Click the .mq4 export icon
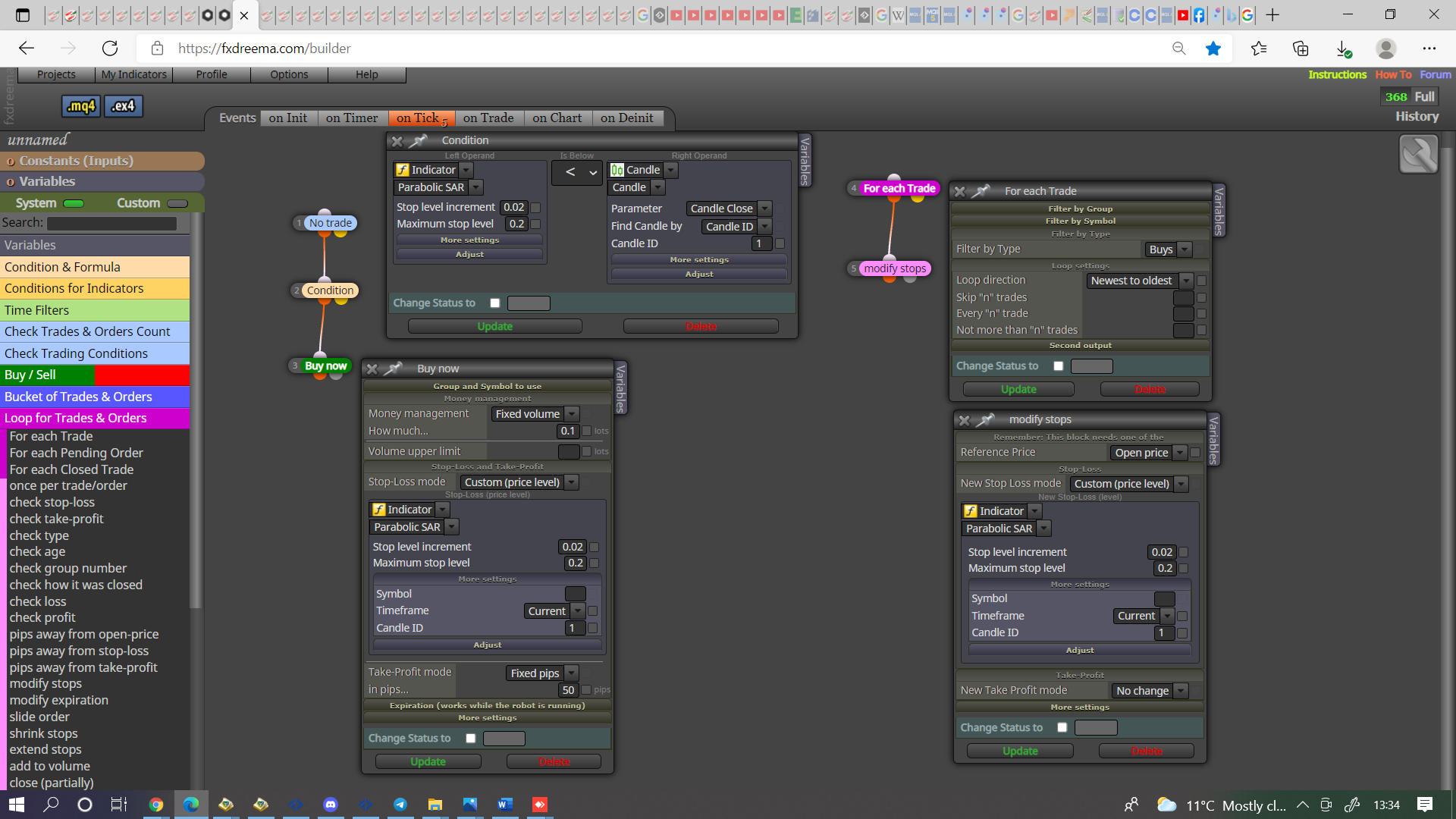The height and width of the screenshot is (819, 1456). tap(81, 106)
